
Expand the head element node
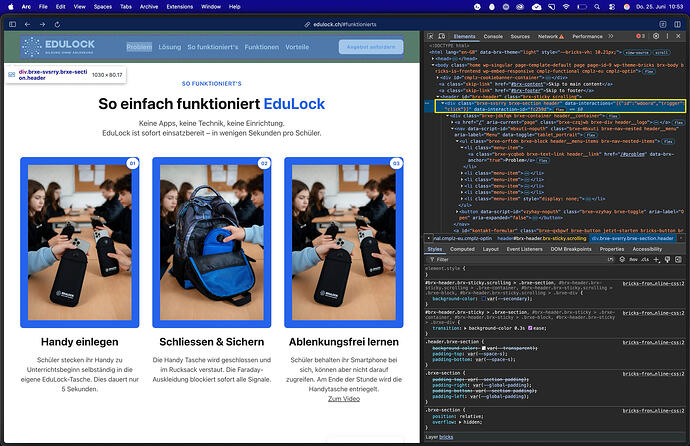pos(433,58)
